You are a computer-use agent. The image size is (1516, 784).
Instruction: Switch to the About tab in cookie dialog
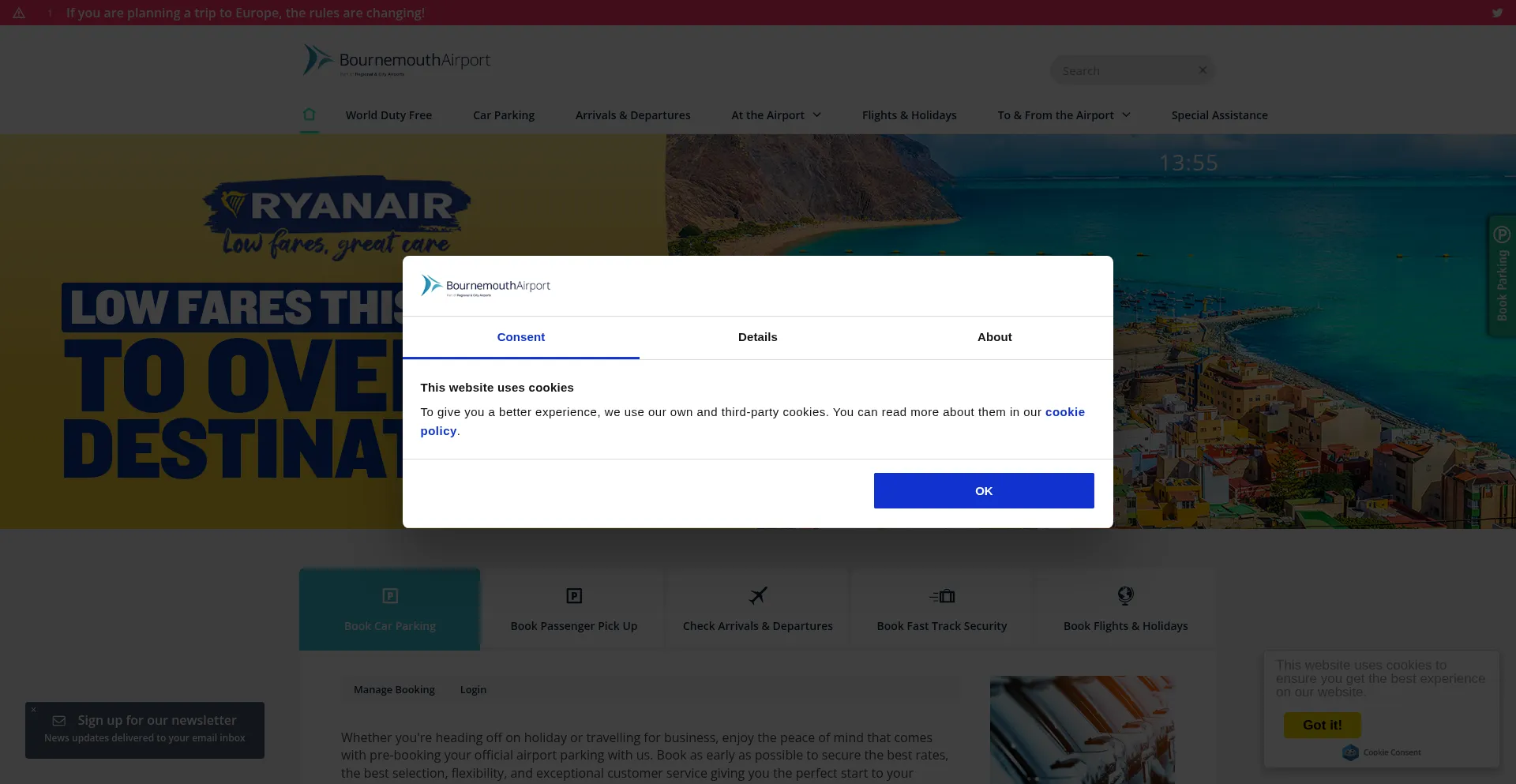[x=995, y=337]
